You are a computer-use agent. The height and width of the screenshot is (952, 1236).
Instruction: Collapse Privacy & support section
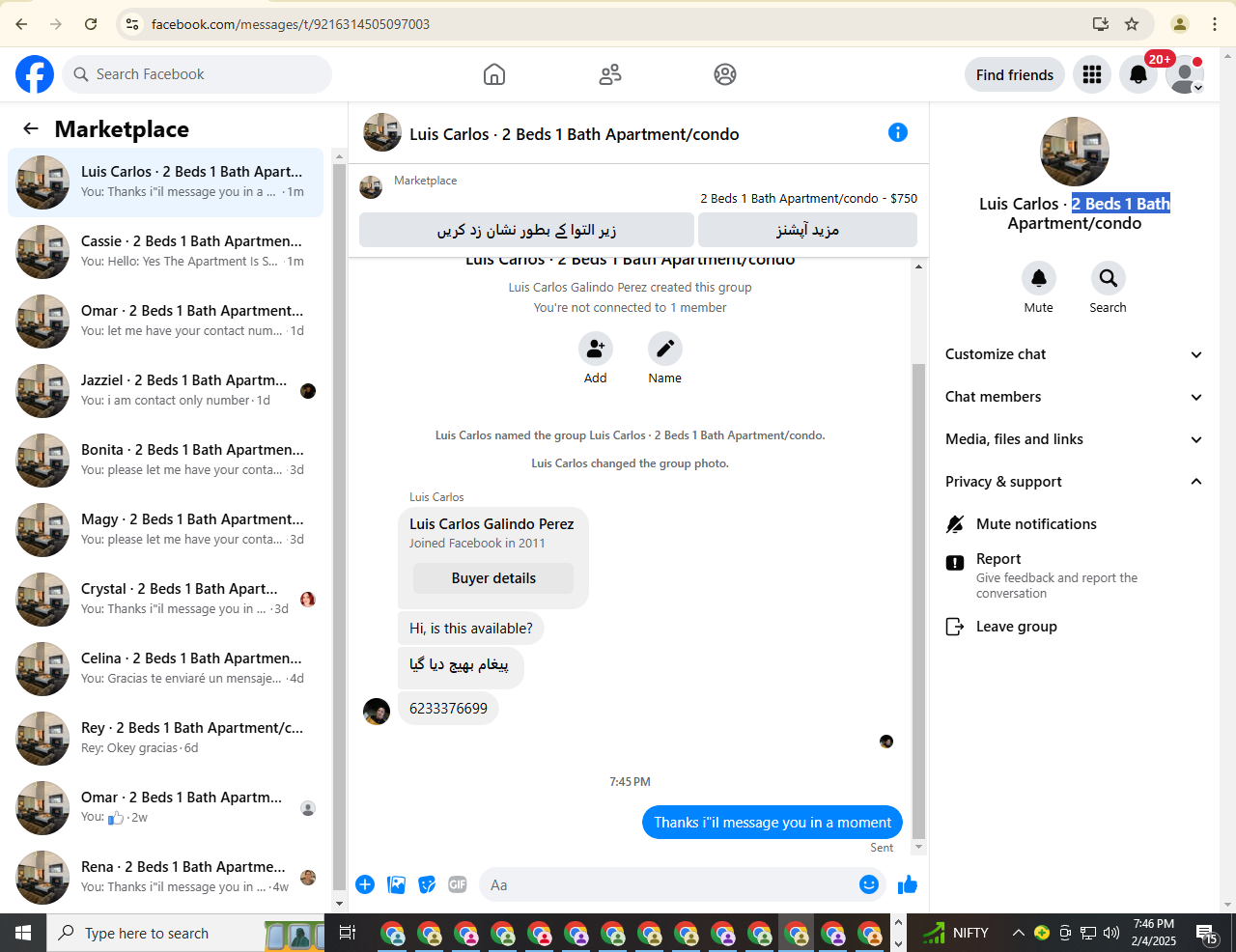point(1075,482)
